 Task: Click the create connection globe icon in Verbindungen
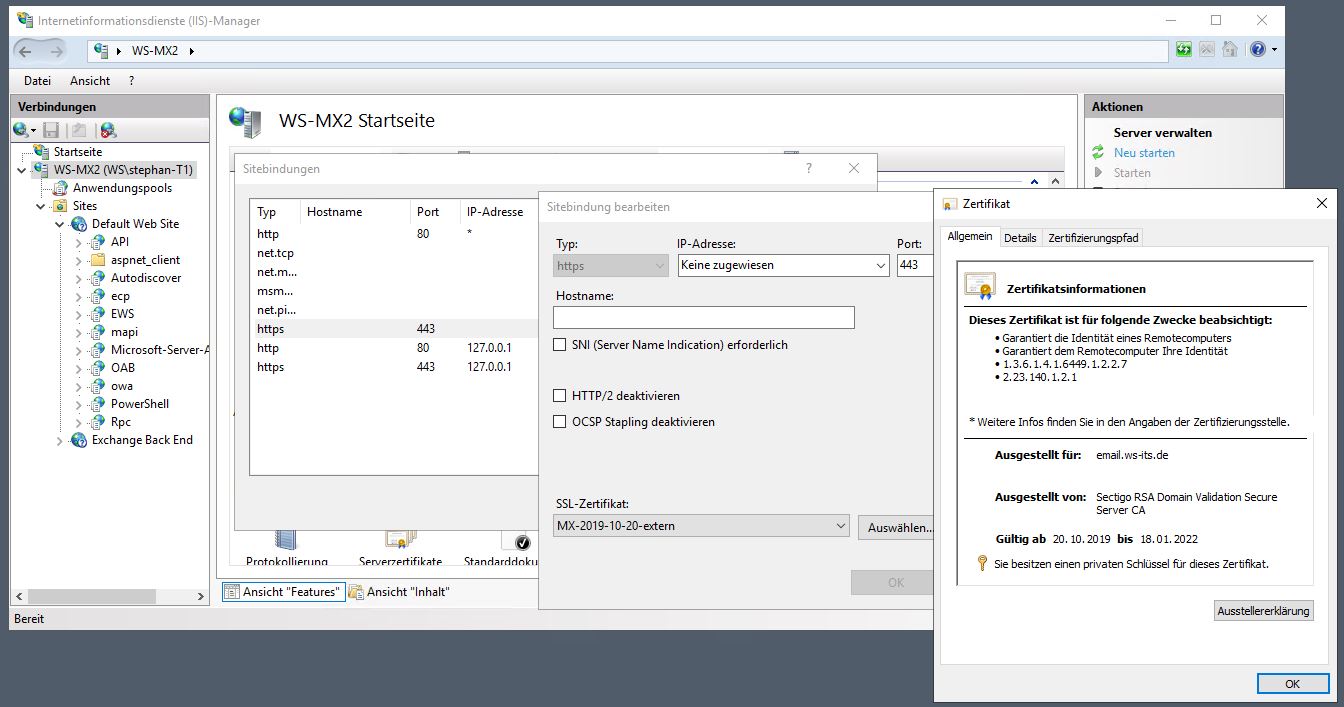point(21,130)
